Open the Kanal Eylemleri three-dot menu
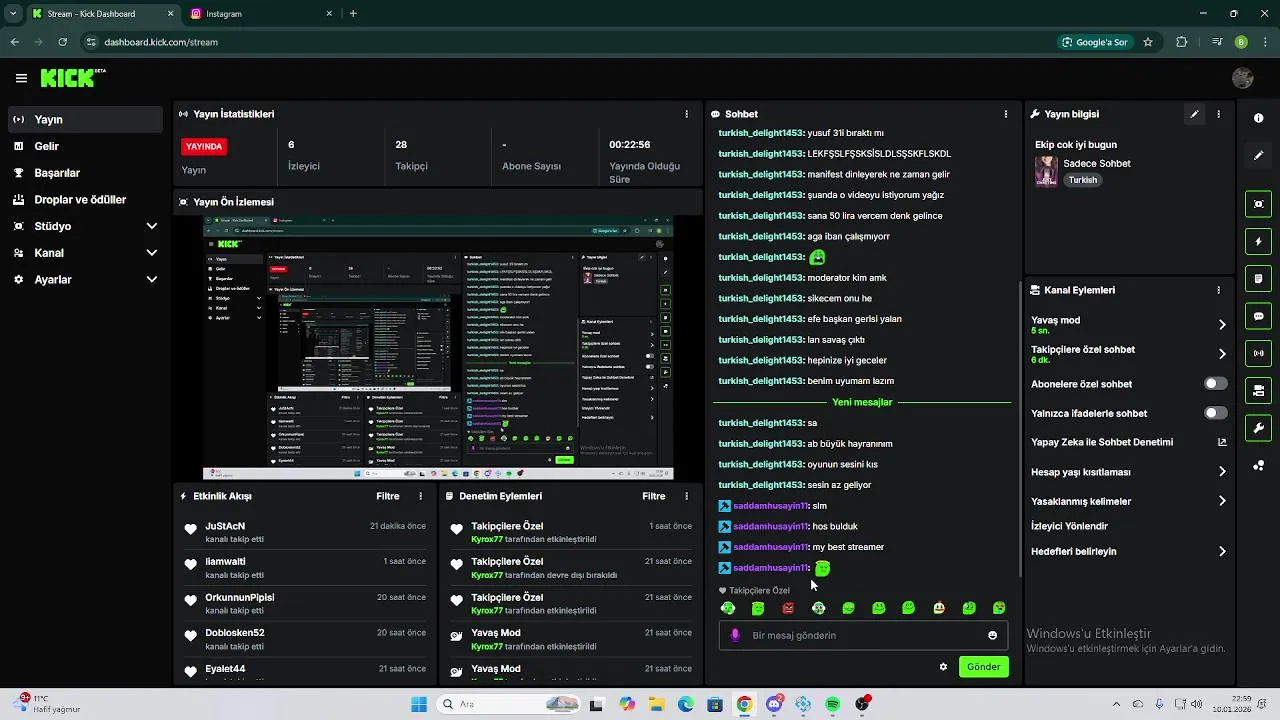The width and height of the screenshot is (1280, 720). [x=1218, y=290]
